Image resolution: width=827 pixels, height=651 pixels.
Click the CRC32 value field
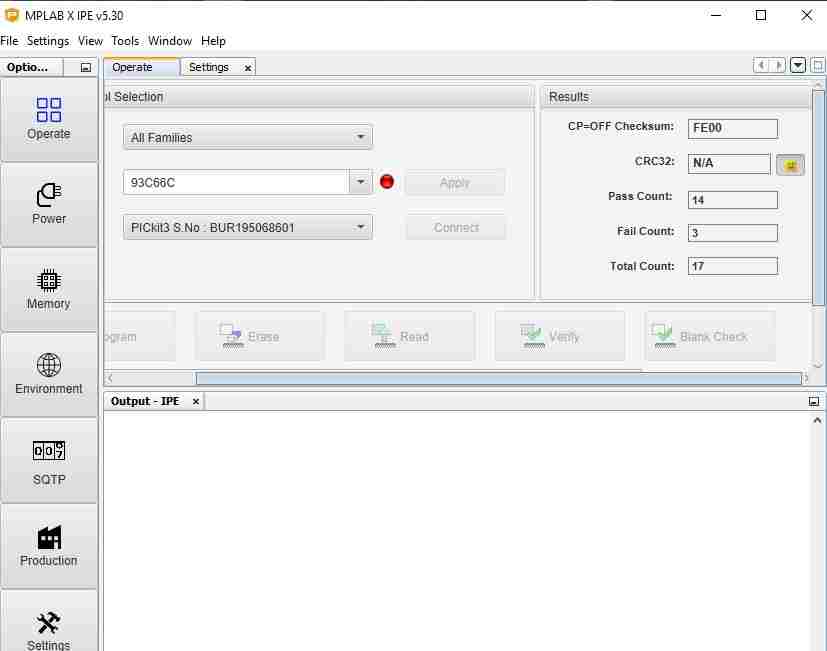tap(729, 163)
